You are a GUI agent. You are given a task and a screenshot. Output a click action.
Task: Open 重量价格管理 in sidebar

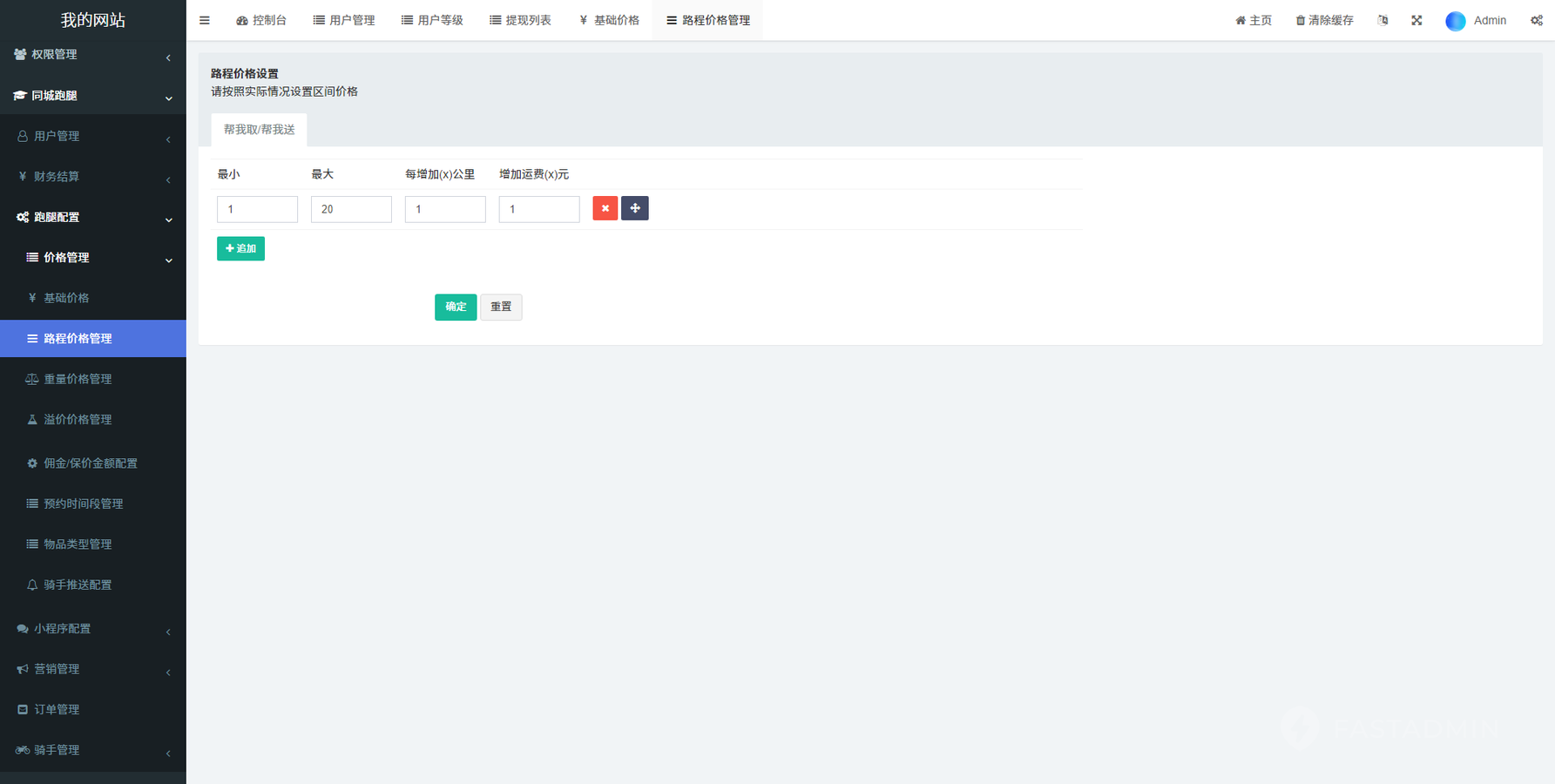pos(78,379)
